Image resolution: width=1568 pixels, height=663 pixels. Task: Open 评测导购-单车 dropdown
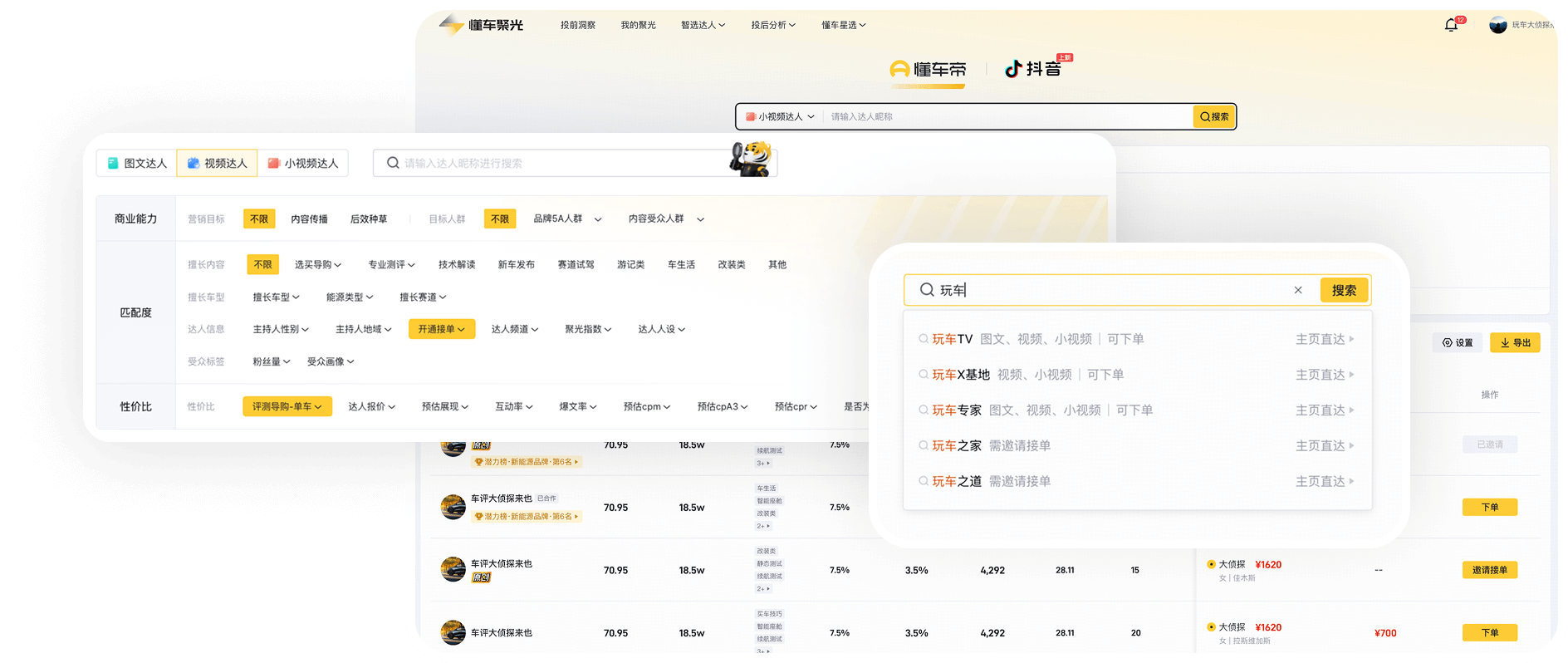(x=287, y=407)
